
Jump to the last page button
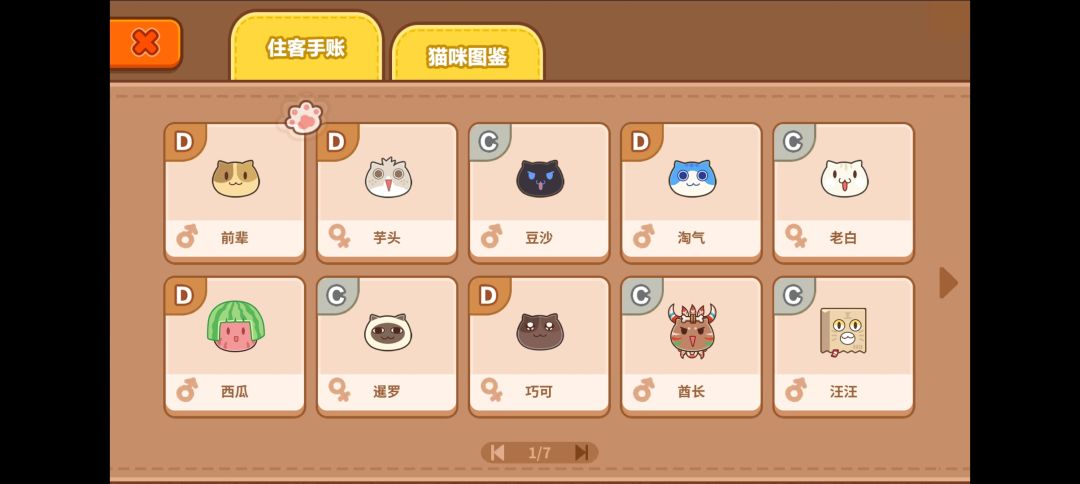click(582, 452)
